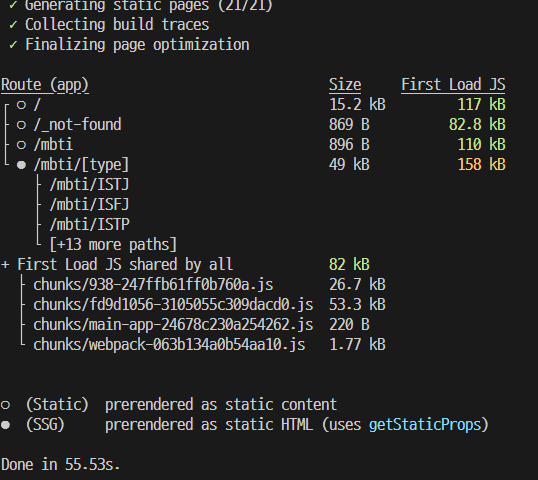Screen dimensions: 538x480
Task: Click 'chunks/938-247ffb61ff0b760a.js' filename
Action: [x=153, y=285]
